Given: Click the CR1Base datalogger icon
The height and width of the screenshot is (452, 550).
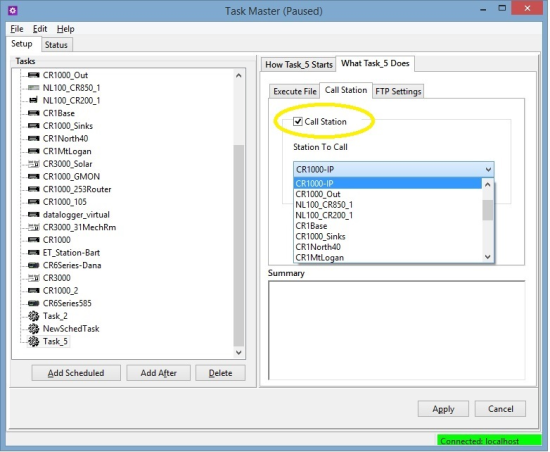Looking at the screenshot, I should coord(34,113).
